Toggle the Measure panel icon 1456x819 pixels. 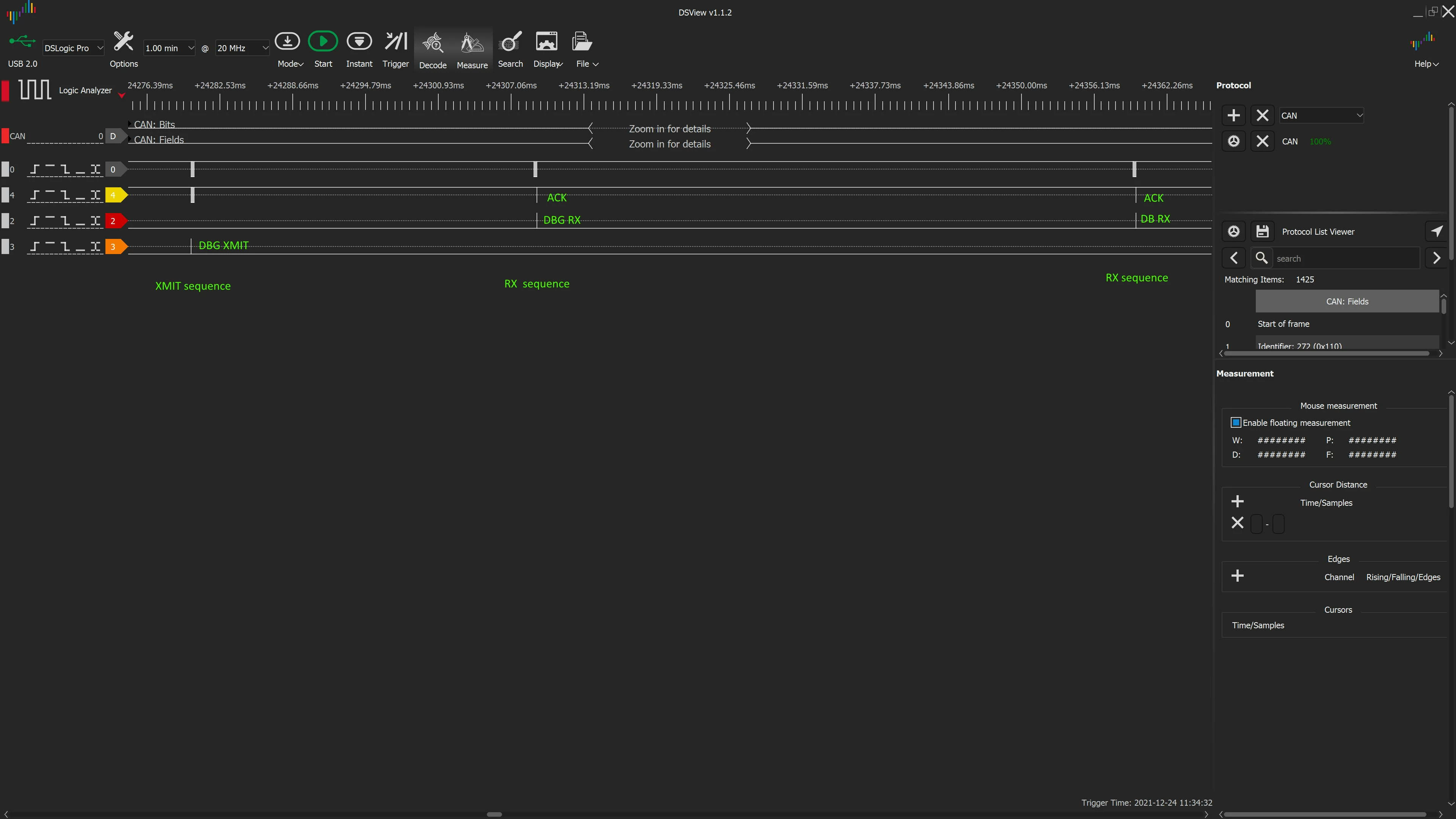472,42
